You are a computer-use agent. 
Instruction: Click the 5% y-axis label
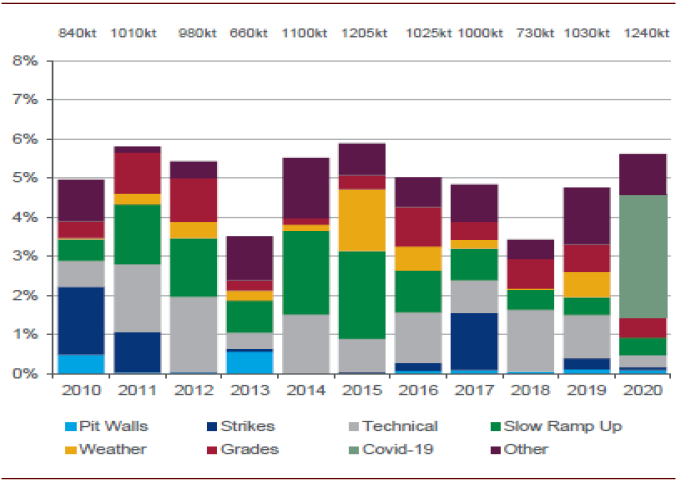pyautogui.click(x=25, y=178)
